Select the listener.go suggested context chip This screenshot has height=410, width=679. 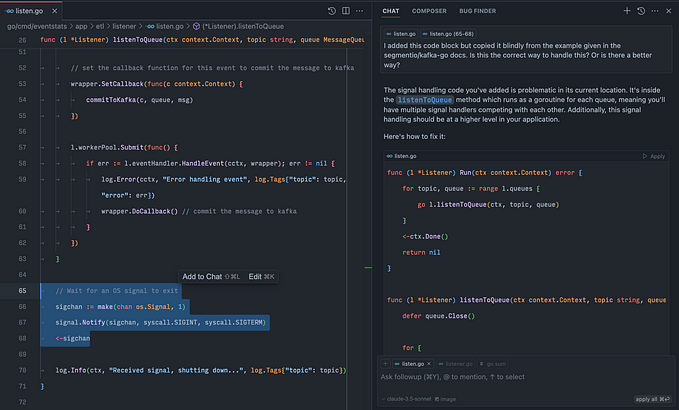click(456, 364)
